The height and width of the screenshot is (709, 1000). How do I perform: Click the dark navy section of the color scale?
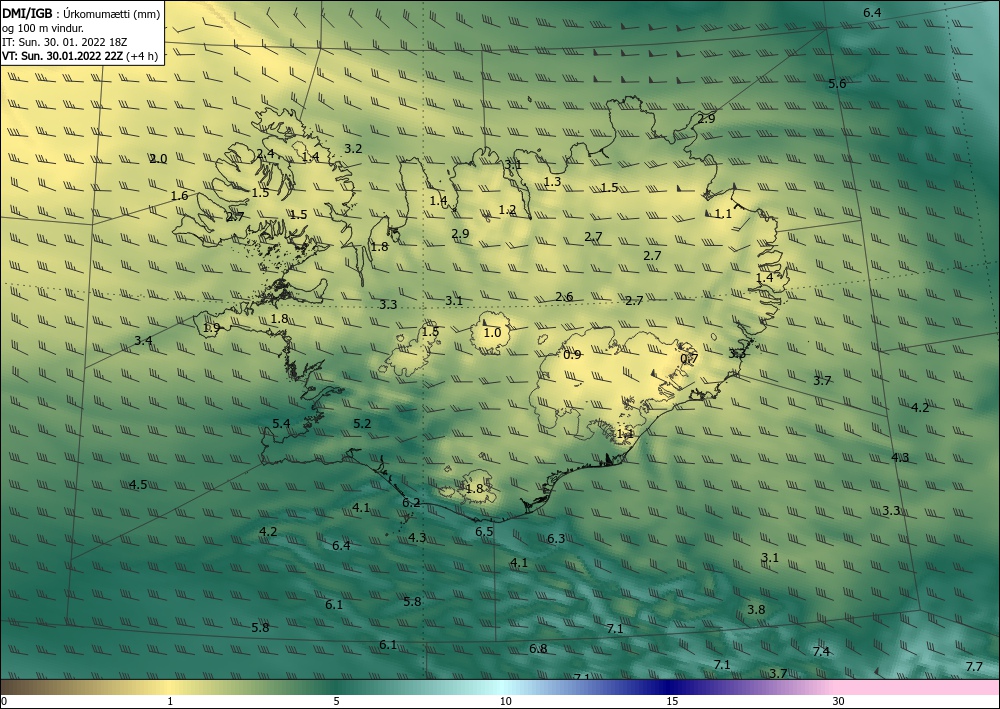tap(666, 687)
